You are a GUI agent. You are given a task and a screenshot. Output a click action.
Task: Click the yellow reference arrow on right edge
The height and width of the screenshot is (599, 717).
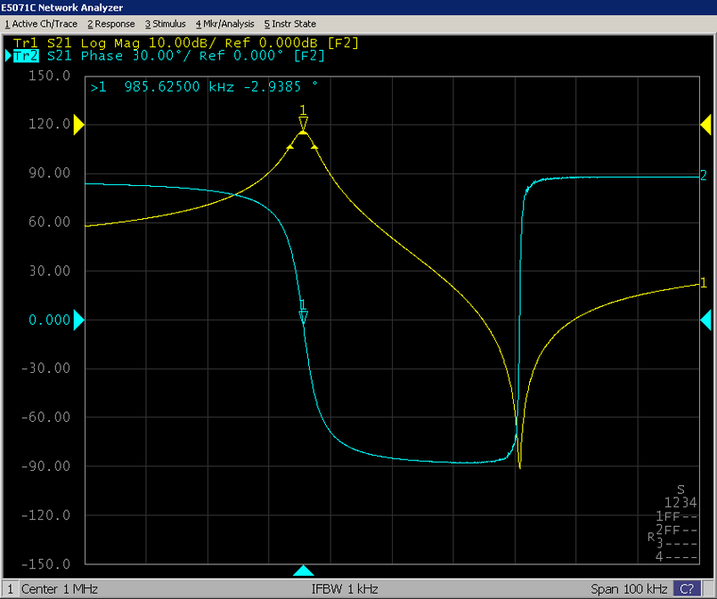tap(705, 124)
